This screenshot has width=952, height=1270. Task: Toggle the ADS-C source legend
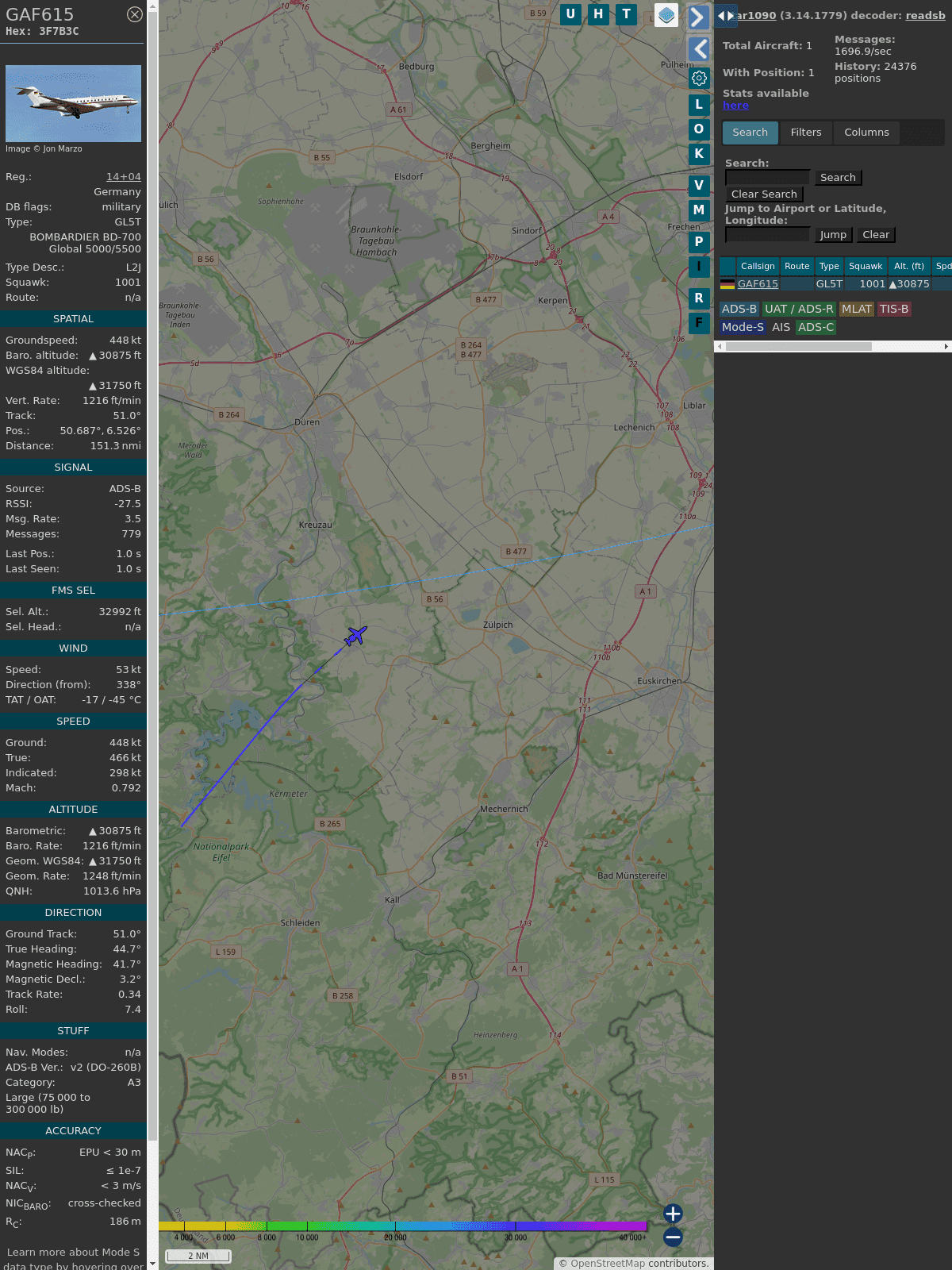coord(816,327)
